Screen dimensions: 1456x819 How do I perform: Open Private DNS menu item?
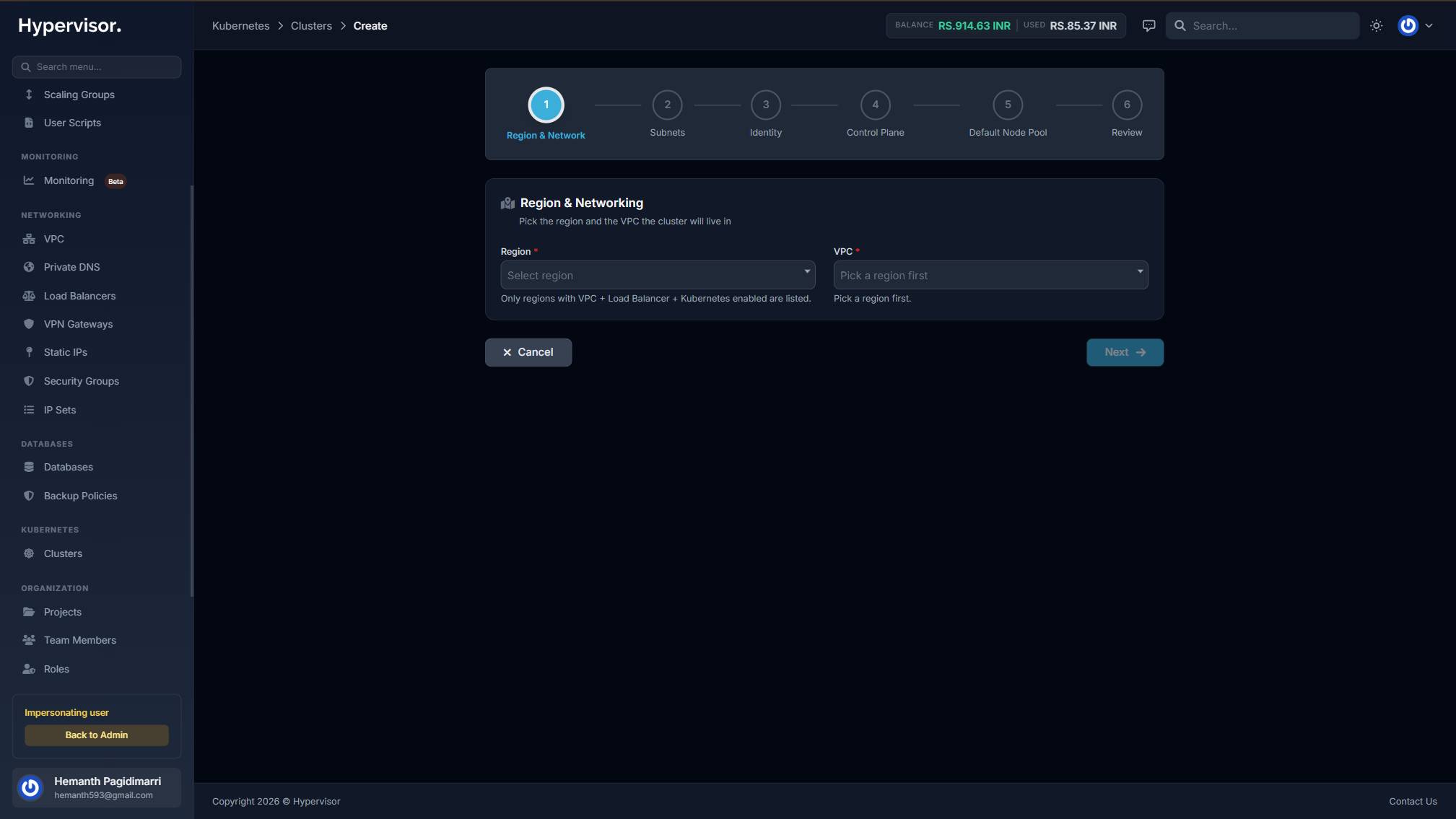97,267
